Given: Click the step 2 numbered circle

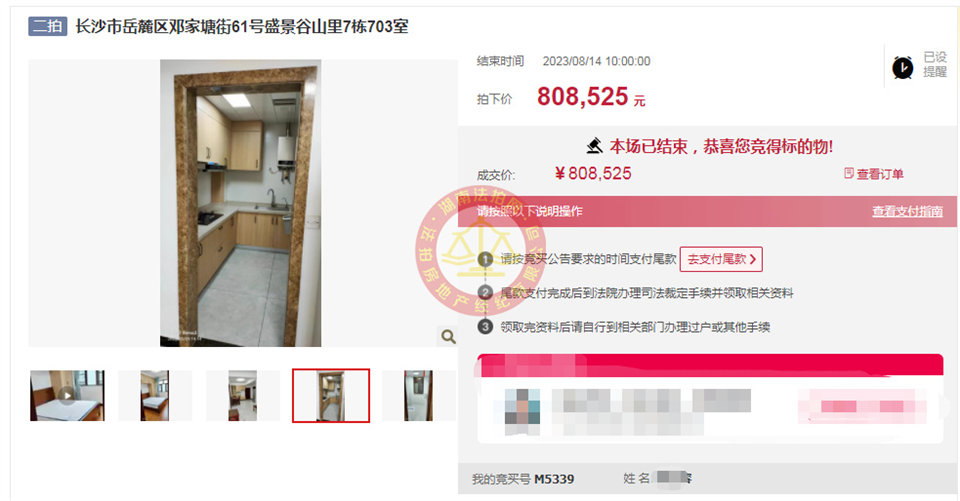Looking at the screenshot, I should click(x=485, y=293).
